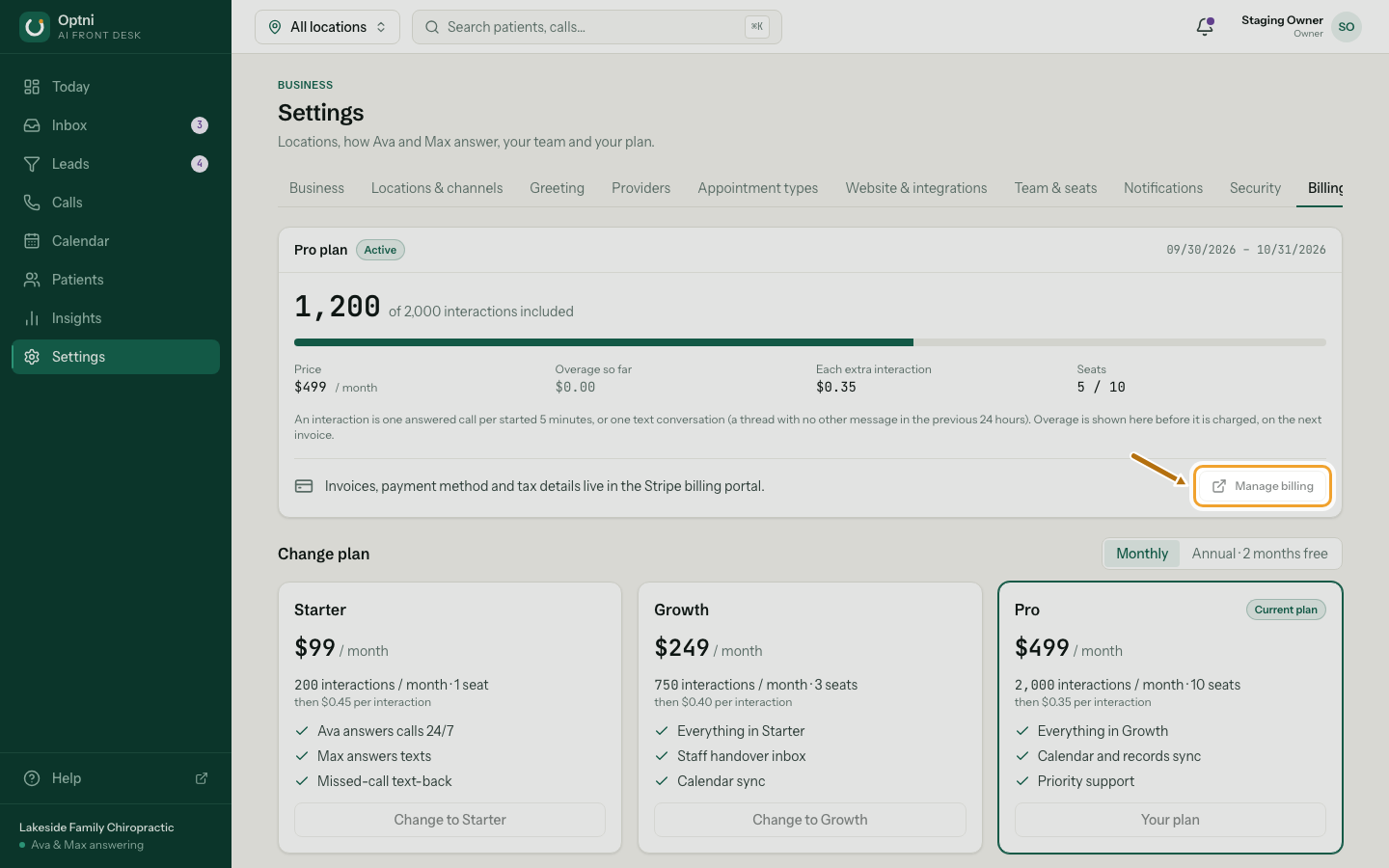This screenshot has height=868, width=1389.
Task: Select Monthly billing period
Action: pos(1142,554)
